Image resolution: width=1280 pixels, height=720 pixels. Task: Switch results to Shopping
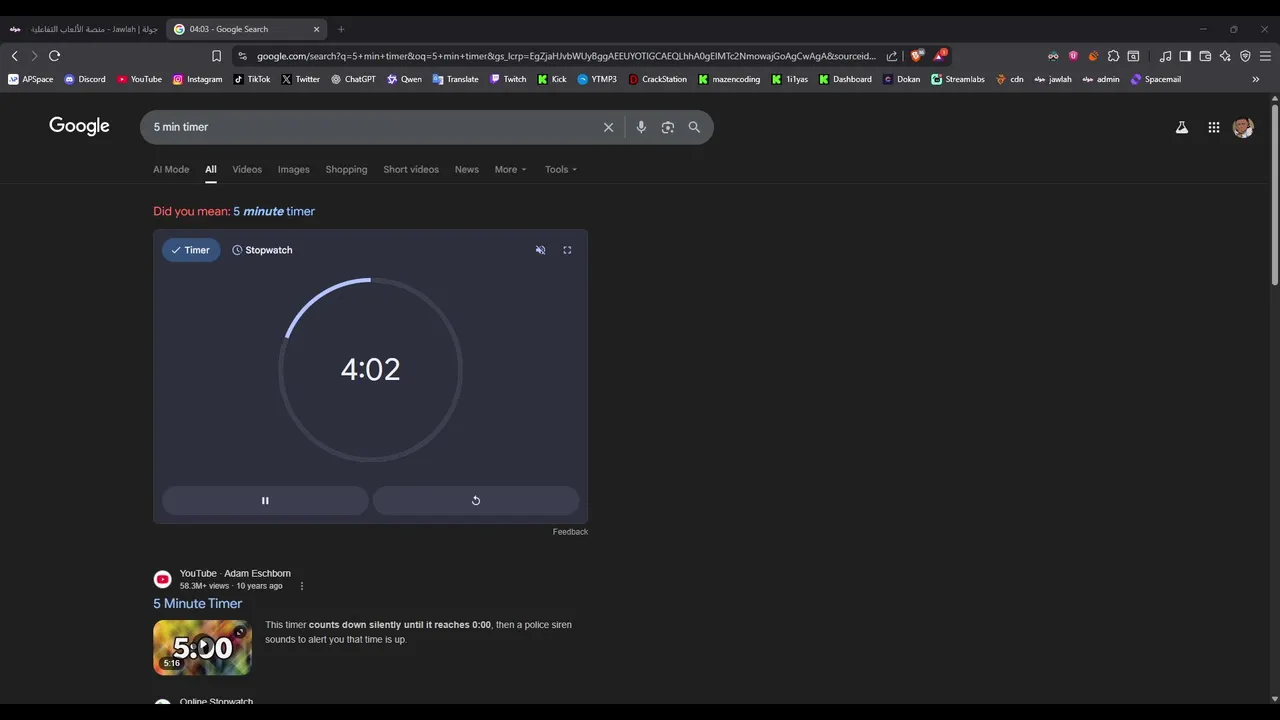tap(346, 169)
